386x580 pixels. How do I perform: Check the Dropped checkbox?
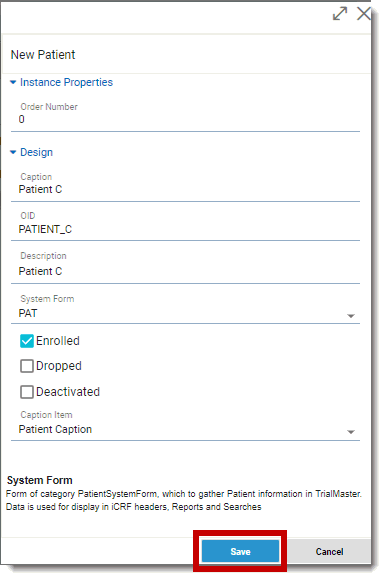(x=27, y=366)
